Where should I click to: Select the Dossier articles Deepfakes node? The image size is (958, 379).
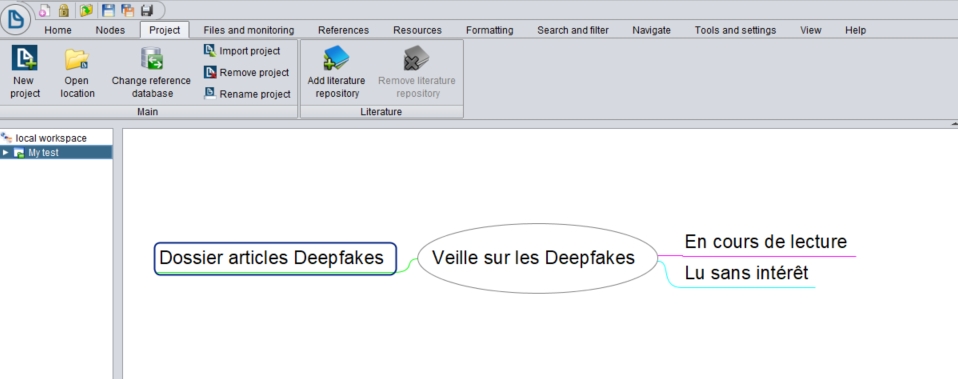pos(276,259)
